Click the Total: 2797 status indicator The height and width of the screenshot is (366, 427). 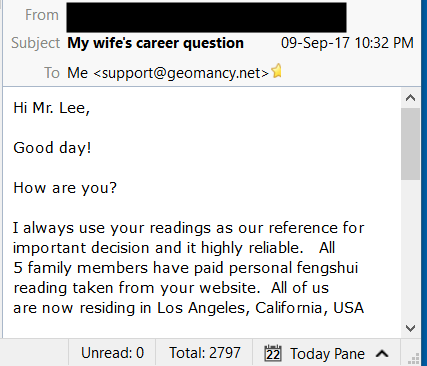point(205,353)
